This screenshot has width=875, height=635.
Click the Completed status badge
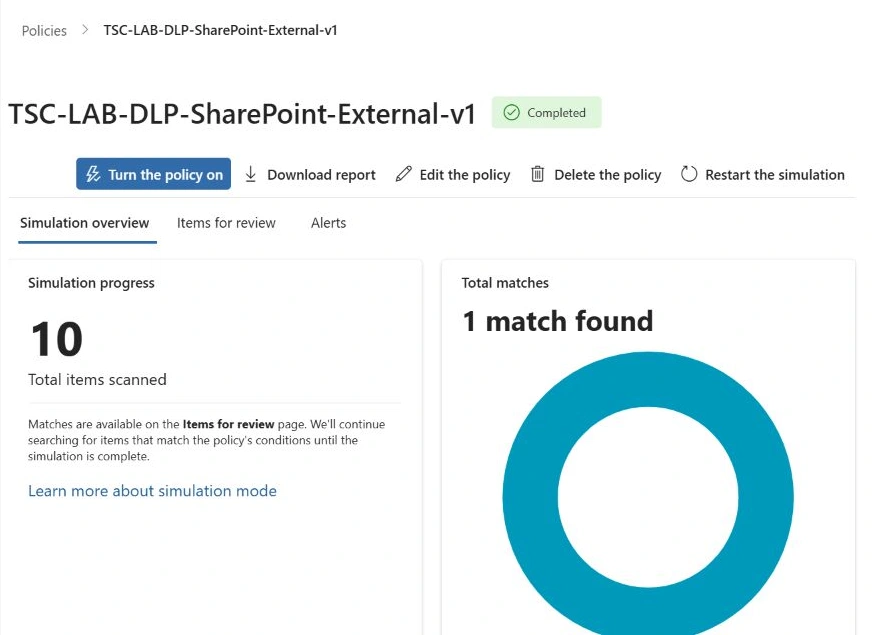546,112
